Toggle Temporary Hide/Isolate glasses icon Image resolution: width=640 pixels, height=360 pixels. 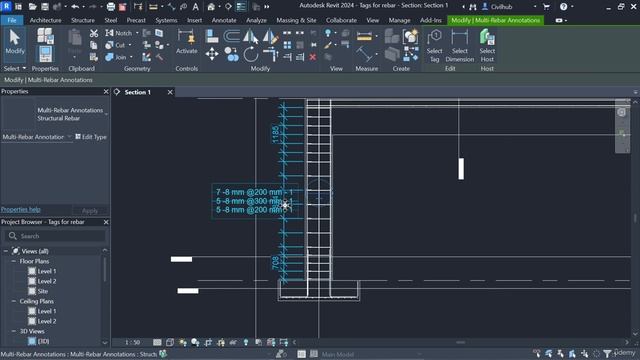[233, 342]
